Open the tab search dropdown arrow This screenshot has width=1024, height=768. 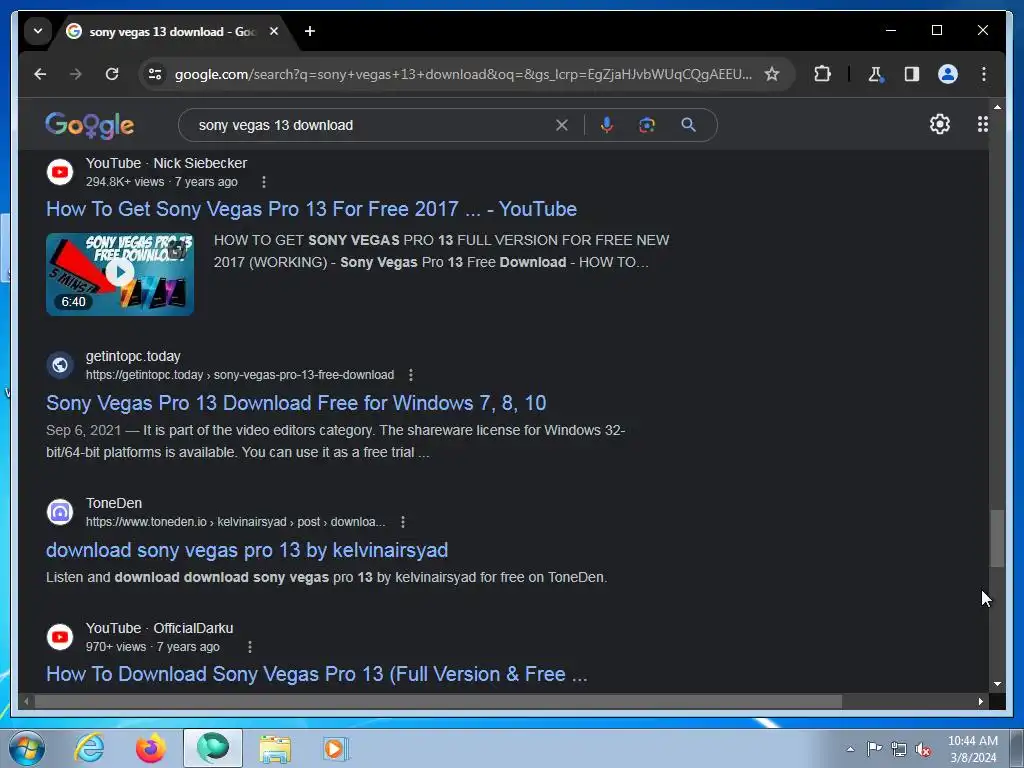tap(38, 31)
